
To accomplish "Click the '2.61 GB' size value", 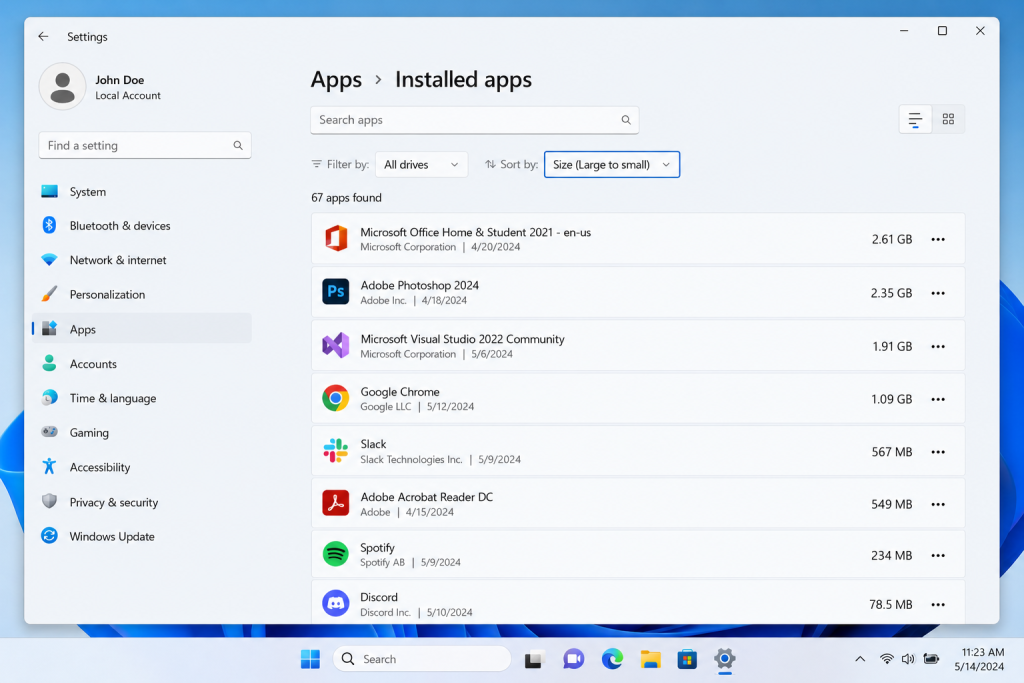I will (x=891, y=240).
